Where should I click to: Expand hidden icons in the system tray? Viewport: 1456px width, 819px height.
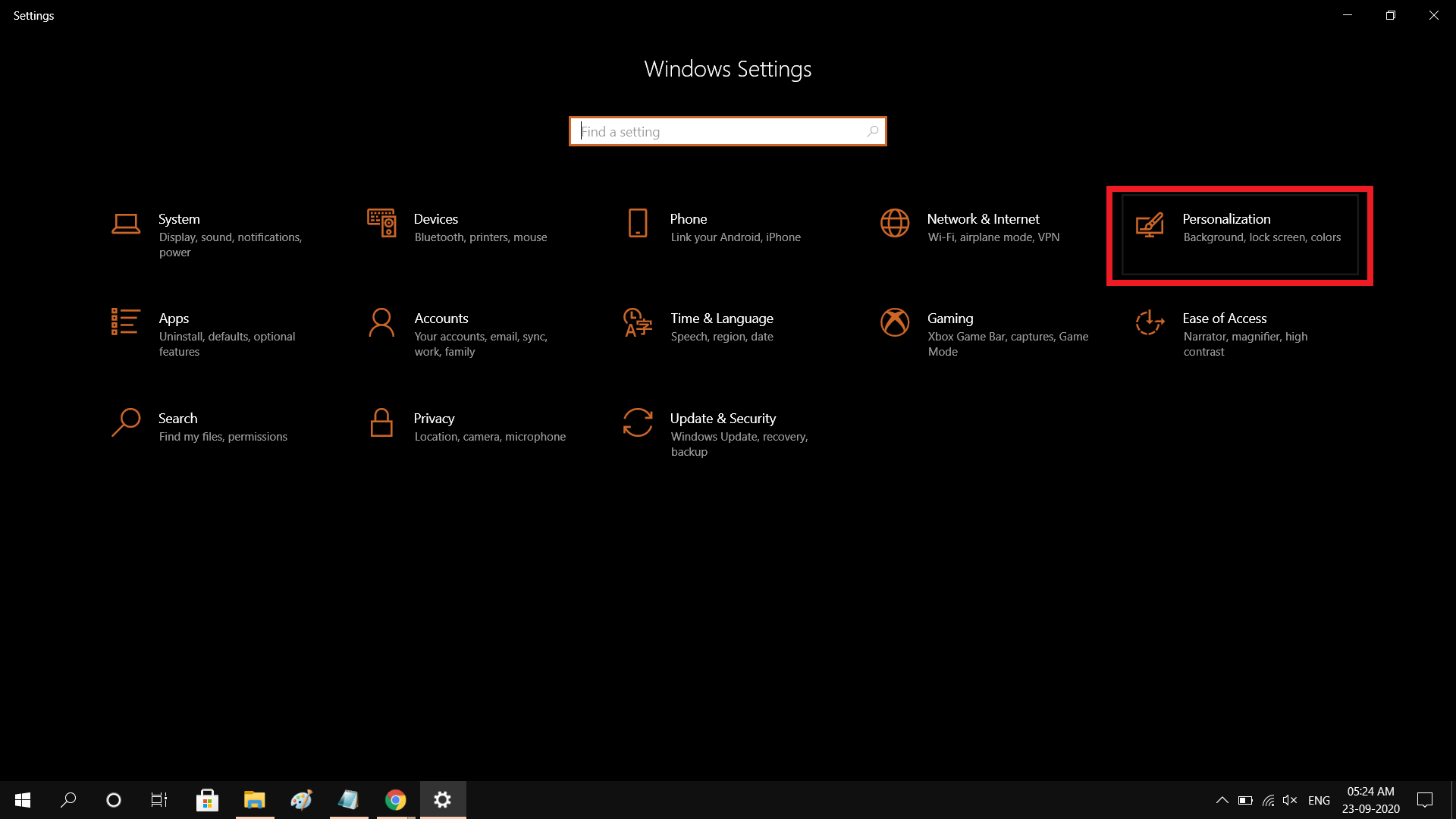coord(1222,800)
